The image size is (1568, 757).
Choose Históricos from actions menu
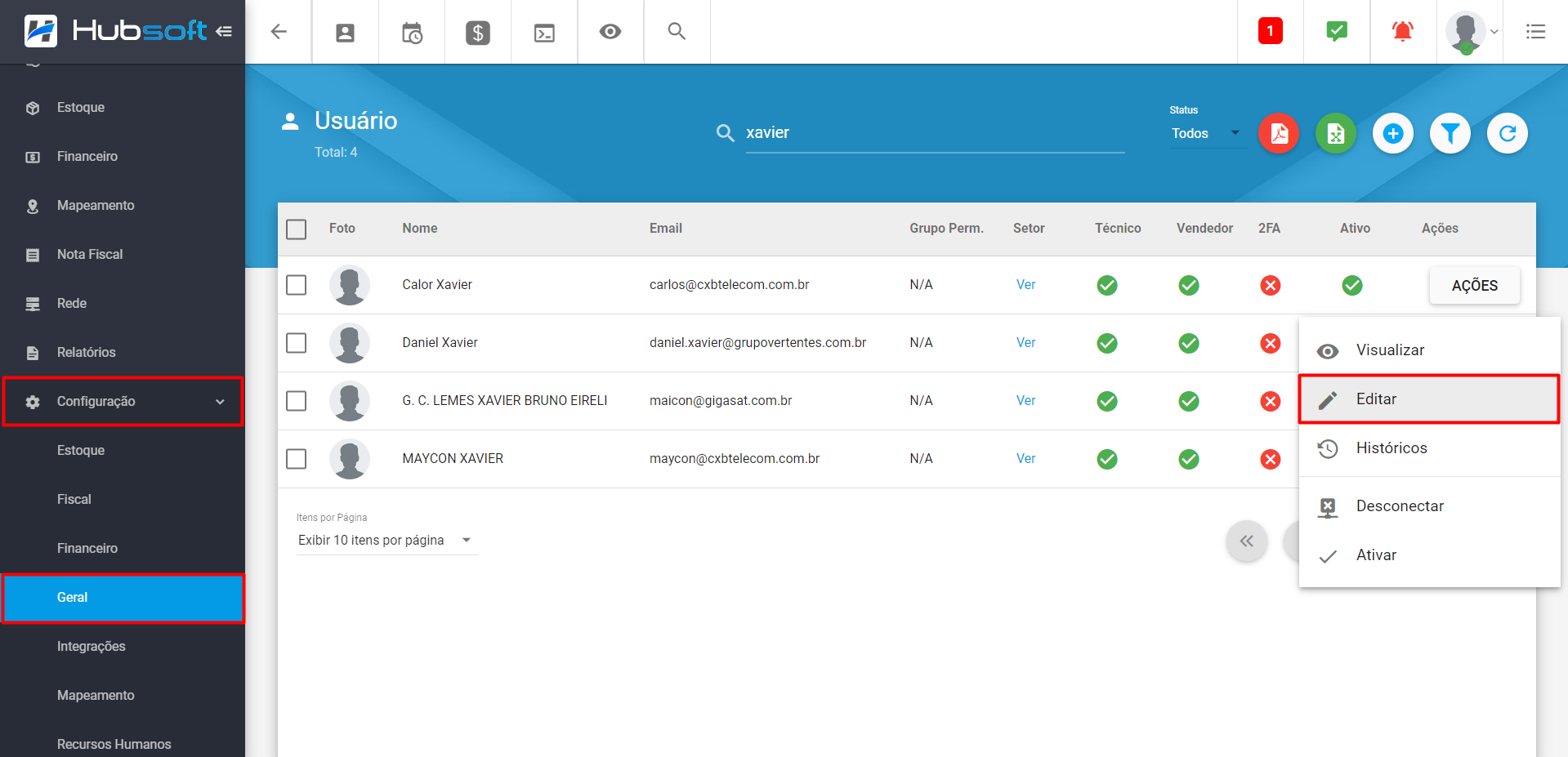point(1429,448)
